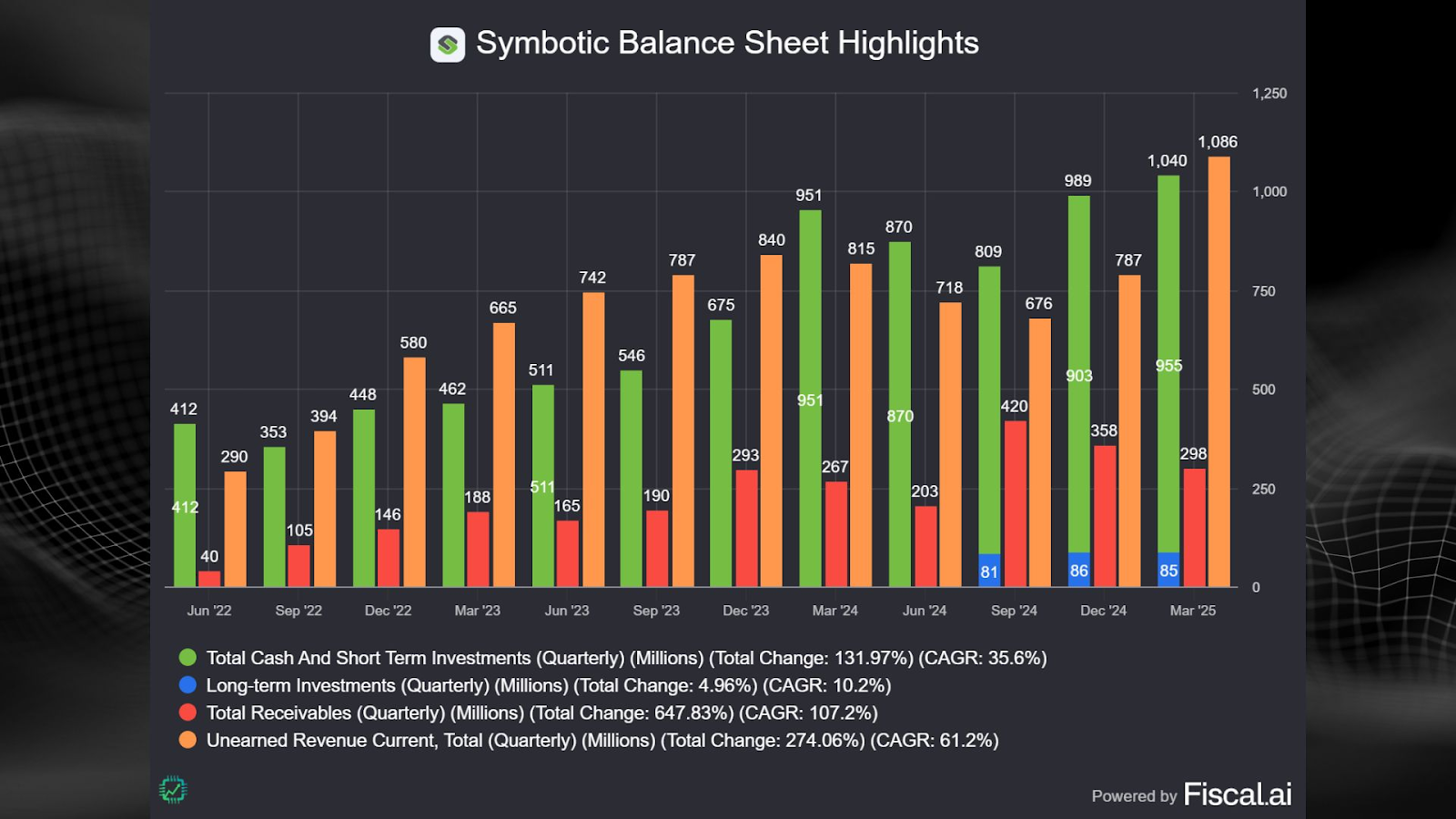Toggle the orange Unearned Revenue legend dot
Screen dimensions: 1456x819
point(187,740)
